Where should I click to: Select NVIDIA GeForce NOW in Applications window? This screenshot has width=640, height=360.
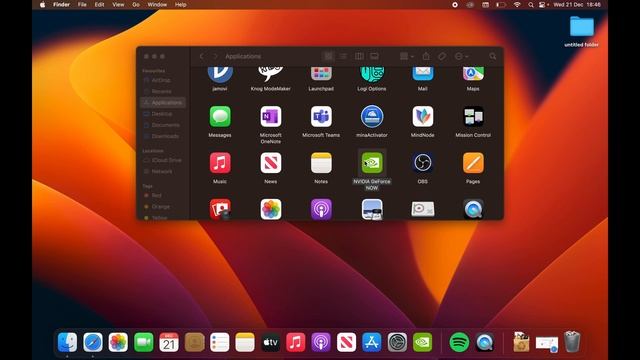[x=372, y=163]
